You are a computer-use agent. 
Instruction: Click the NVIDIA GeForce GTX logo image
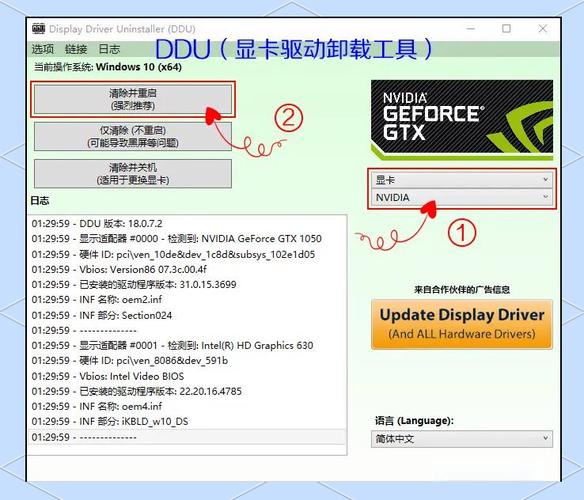pos(462,120)
